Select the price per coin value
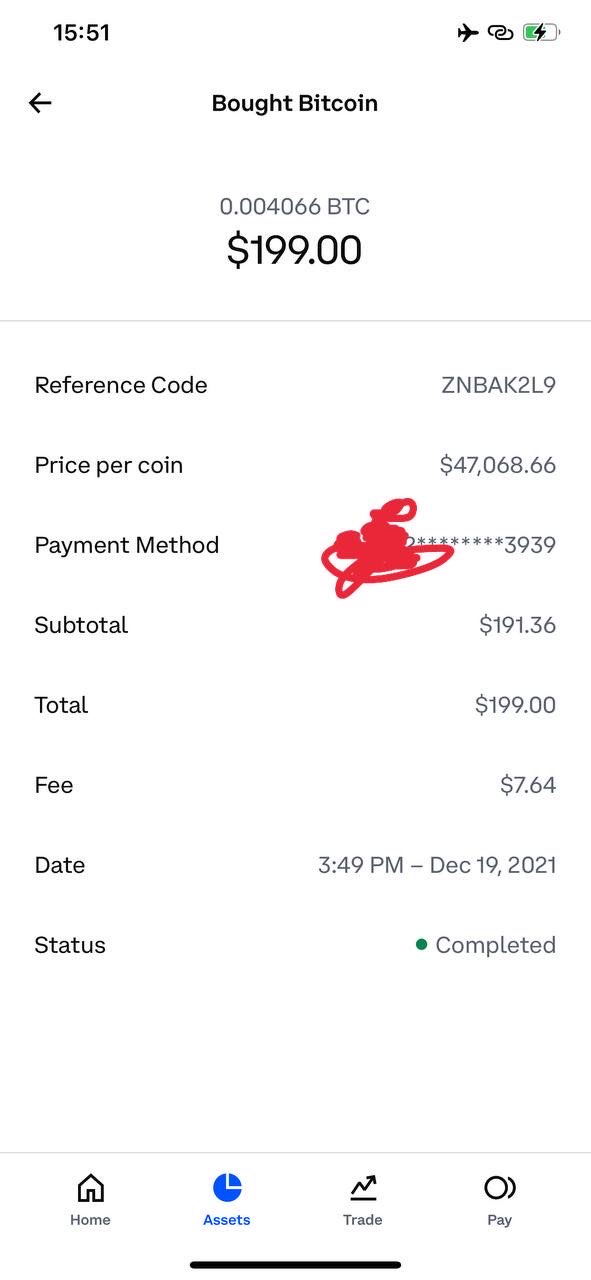The image size is (591, 1280). click(x=498, y=465)
